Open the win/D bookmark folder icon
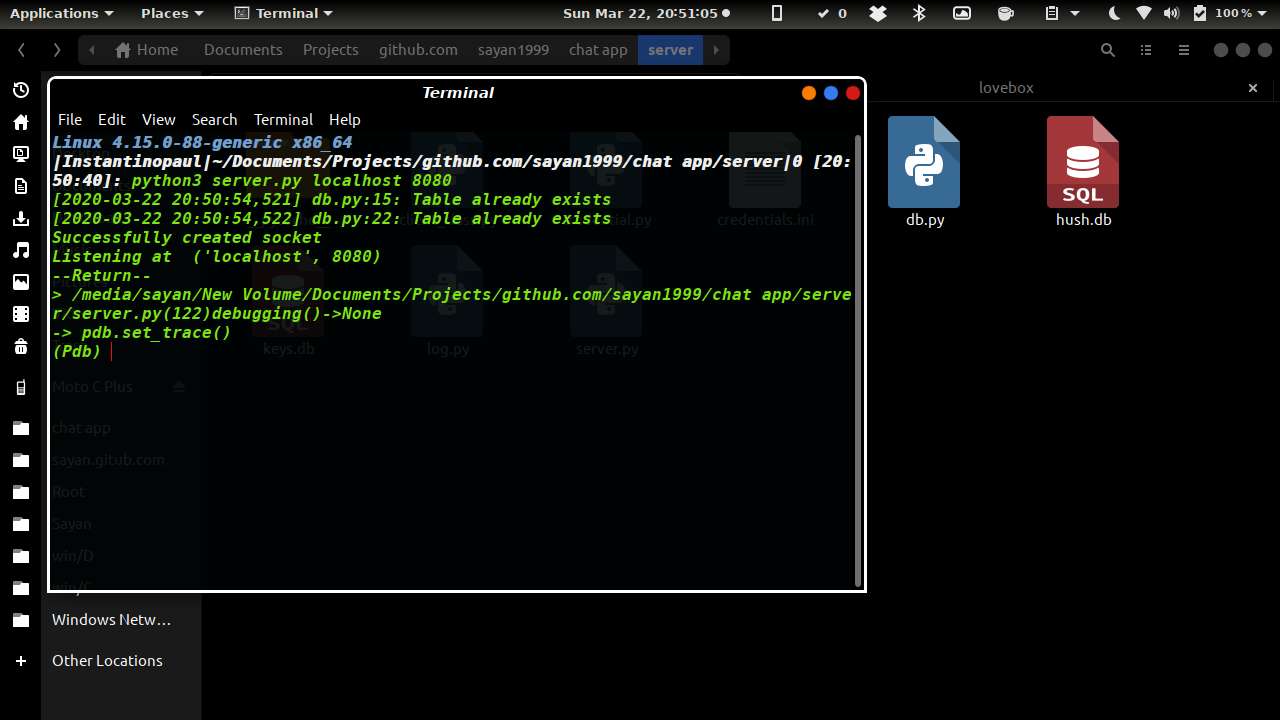The height and width of the screenshot is (720, 1280). tap(20, 556)
